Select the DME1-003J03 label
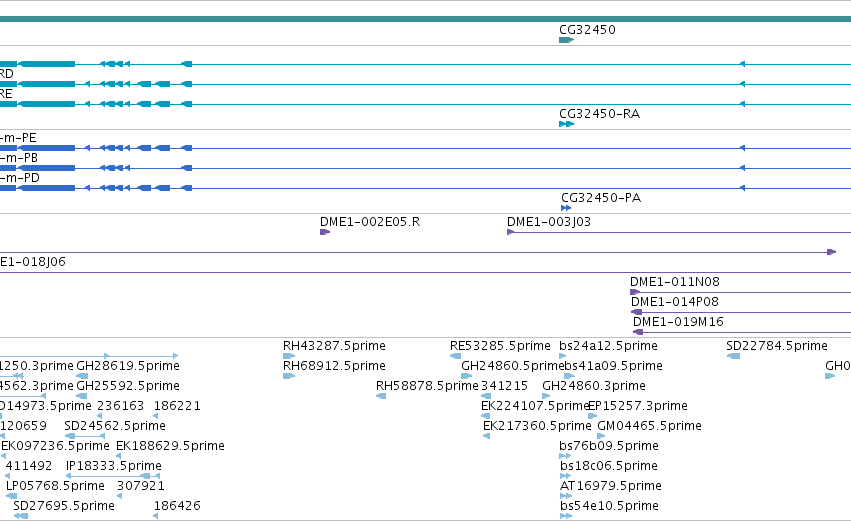851x521 pixels. [549, 222]
